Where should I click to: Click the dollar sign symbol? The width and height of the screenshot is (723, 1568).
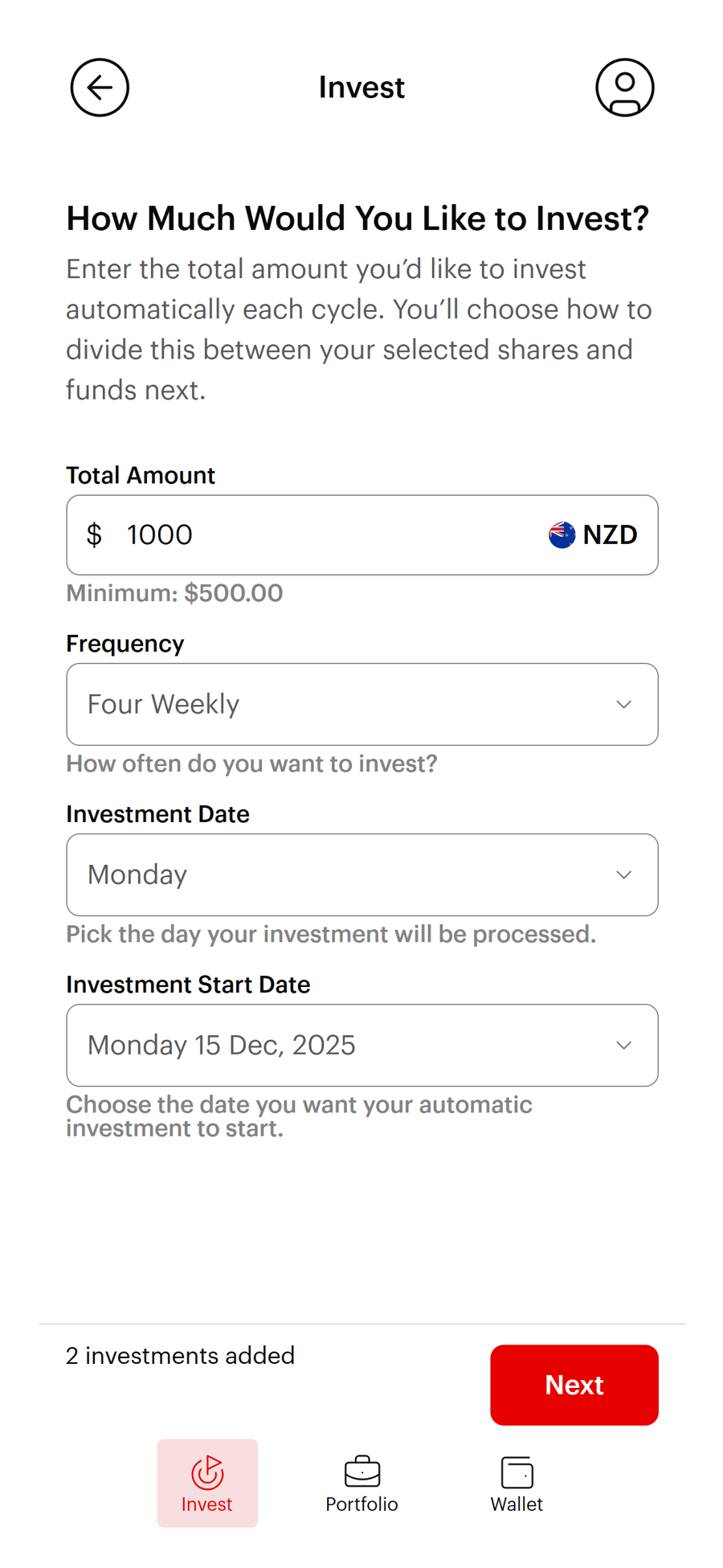click(x=95, y=534)
